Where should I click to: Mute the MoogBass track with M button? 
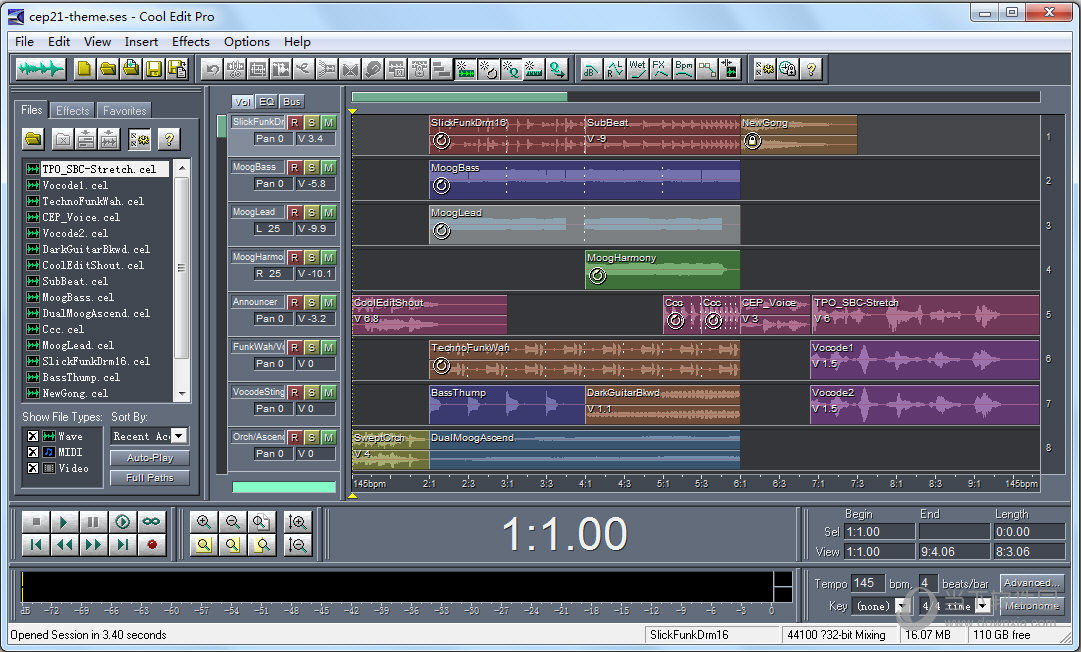point(328,167)
